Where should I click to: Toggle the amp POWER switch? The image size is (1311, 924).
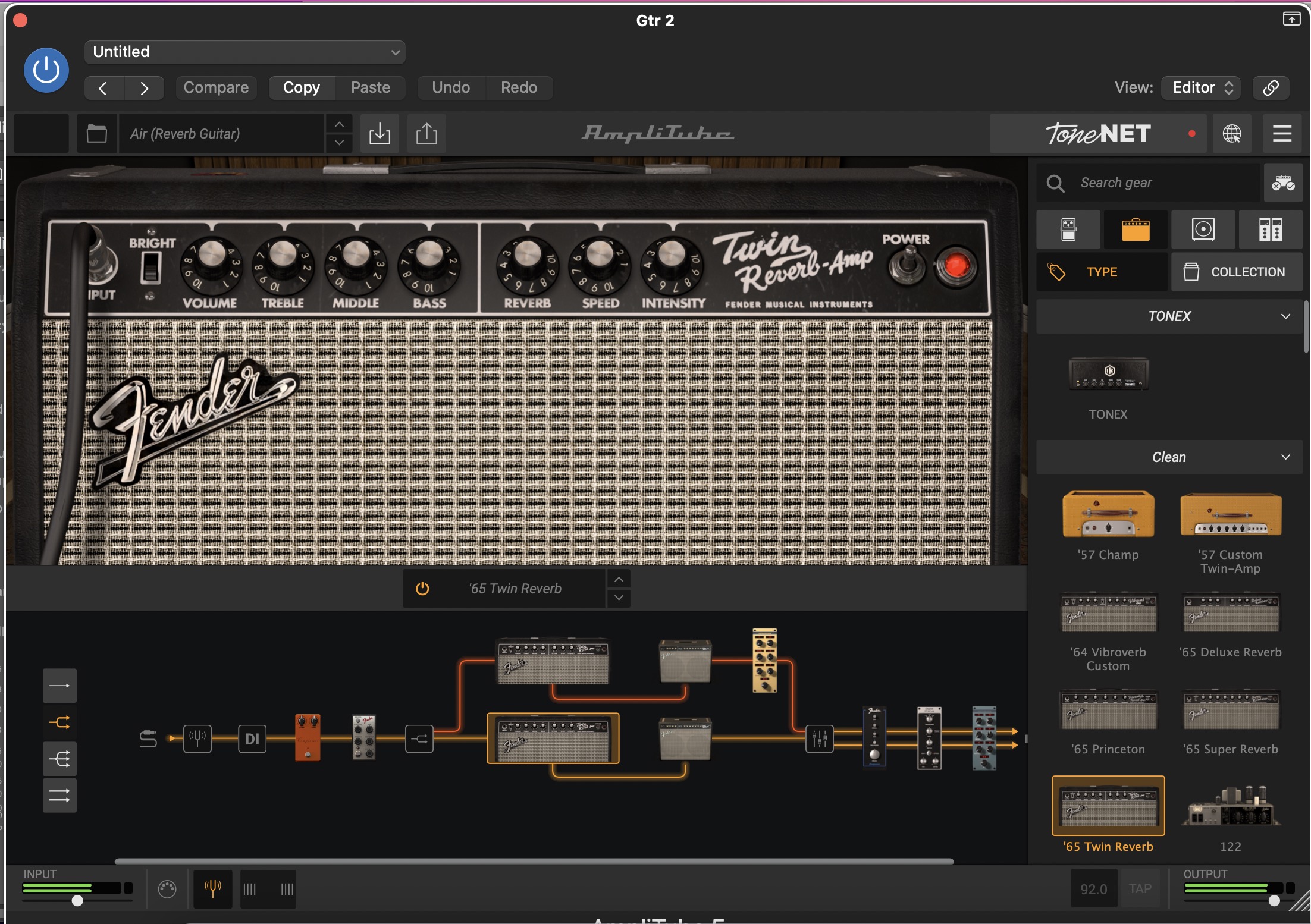click(x=907, y=266)
